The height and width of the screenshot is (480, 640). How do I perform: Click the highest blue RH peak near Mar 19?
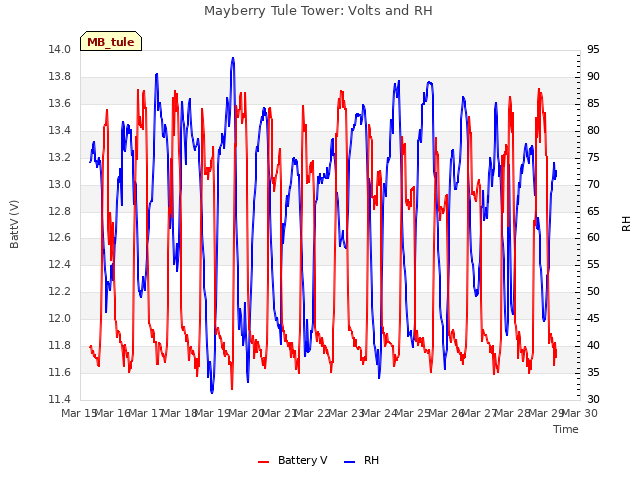coord(233,58)
